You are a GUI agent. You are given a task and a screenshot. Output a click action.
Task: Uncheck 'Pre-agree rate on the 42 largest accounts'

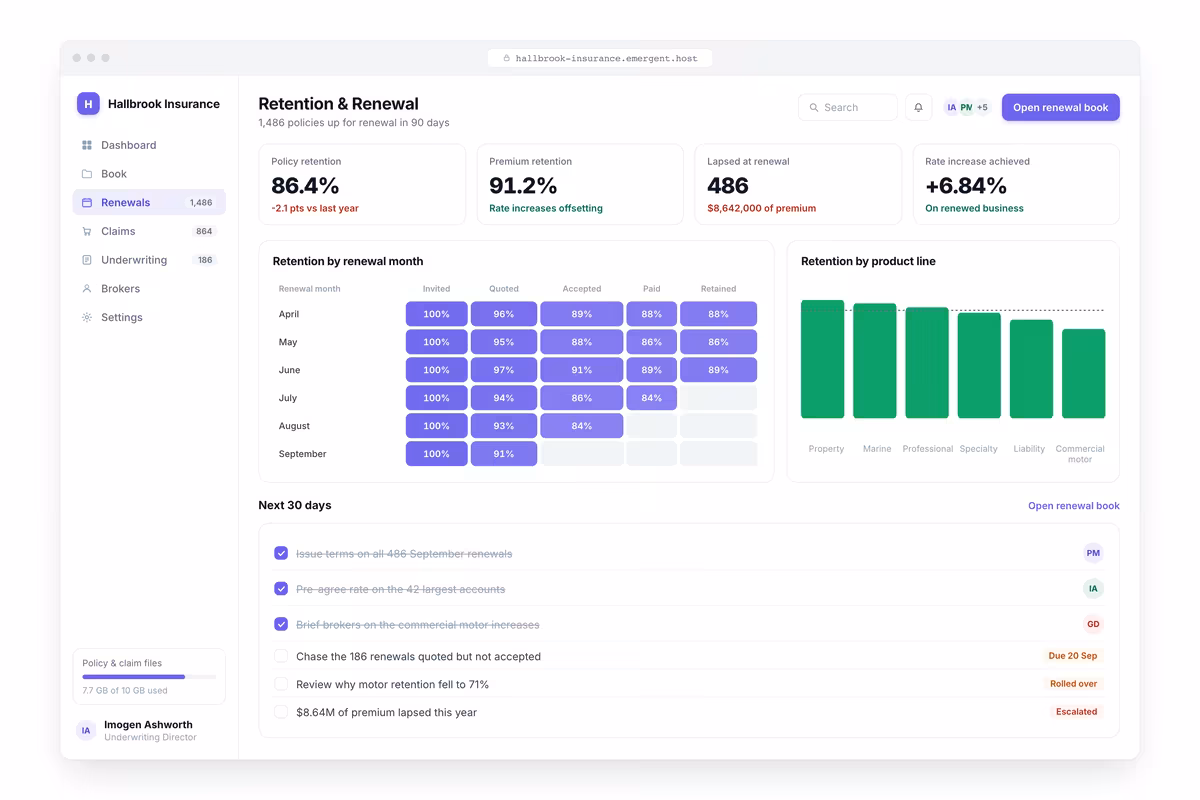pos(281,589)
